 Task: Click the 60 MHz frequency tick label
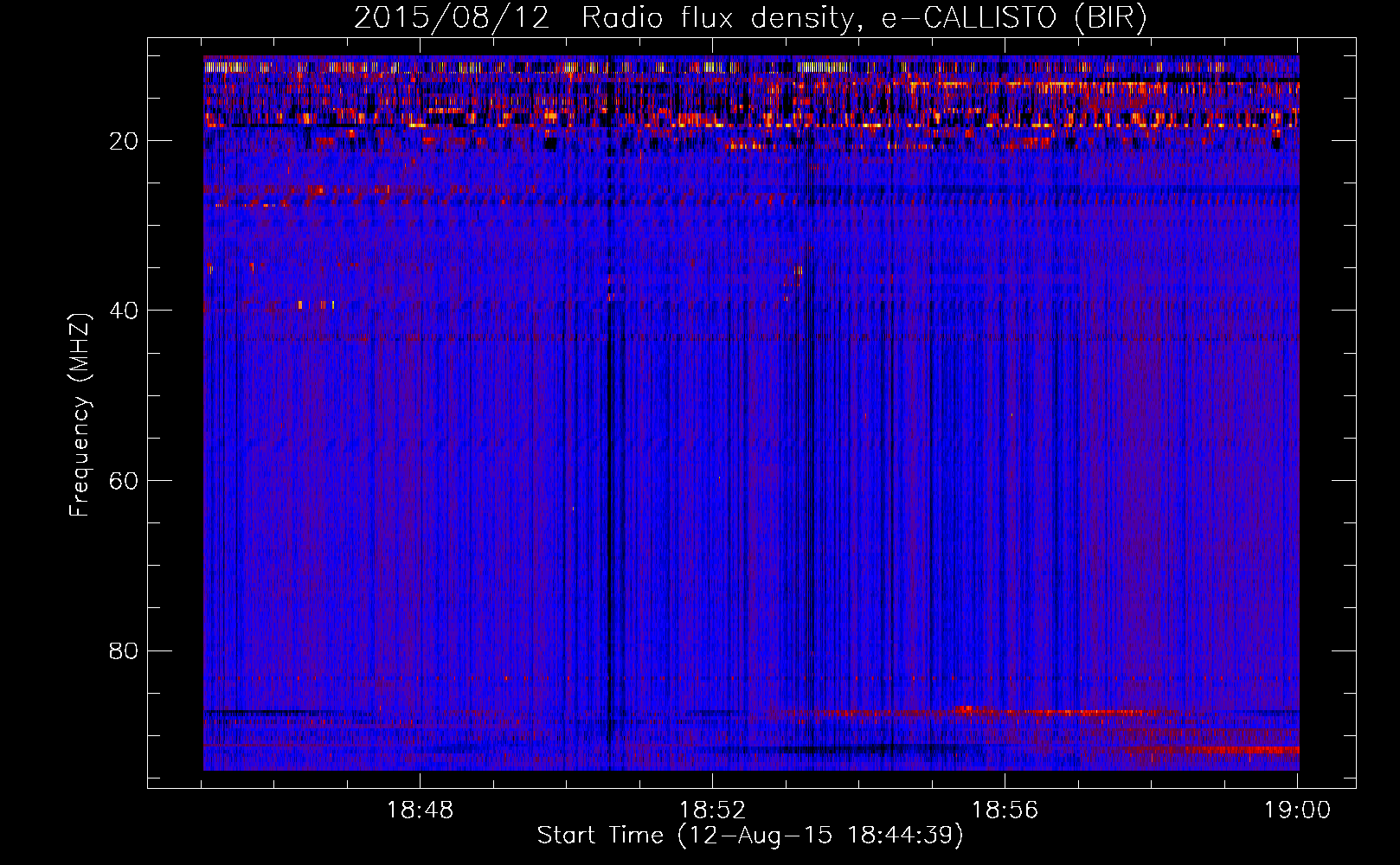tap(124, 481)
